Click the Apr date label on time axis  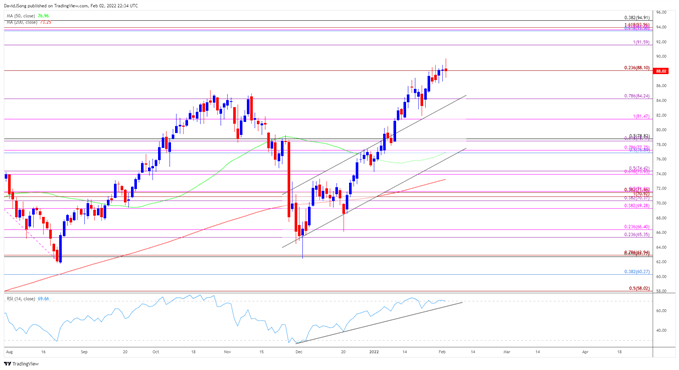(x=585, y=352)
